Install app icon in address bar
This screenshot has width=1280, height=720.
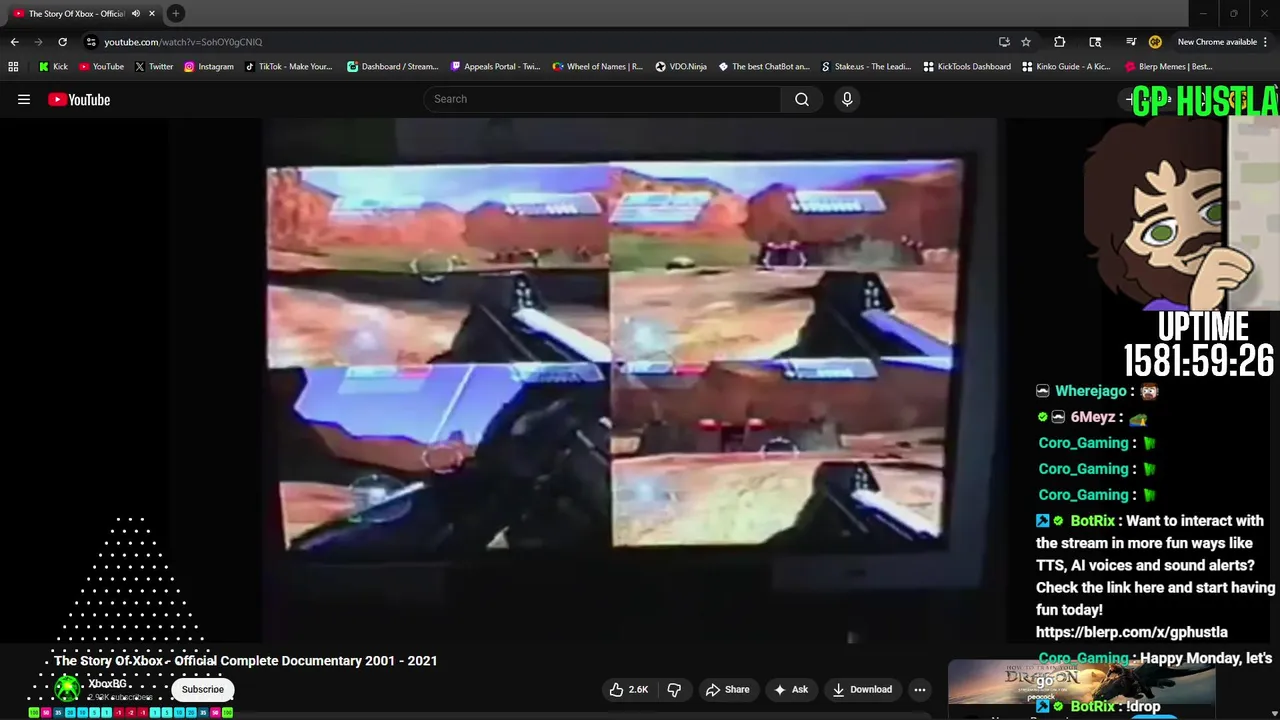[x=1004, y=42]
